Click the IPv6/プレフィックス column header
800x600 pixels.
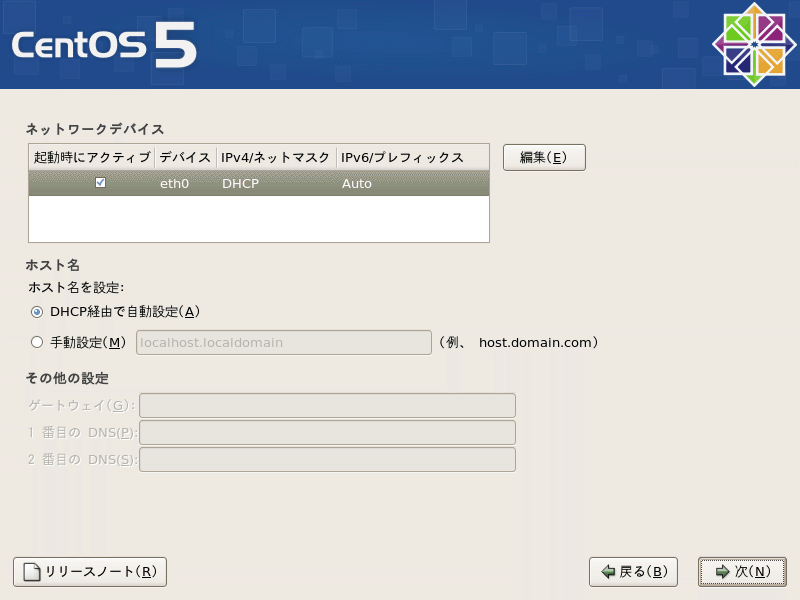[x=412, y=157]
